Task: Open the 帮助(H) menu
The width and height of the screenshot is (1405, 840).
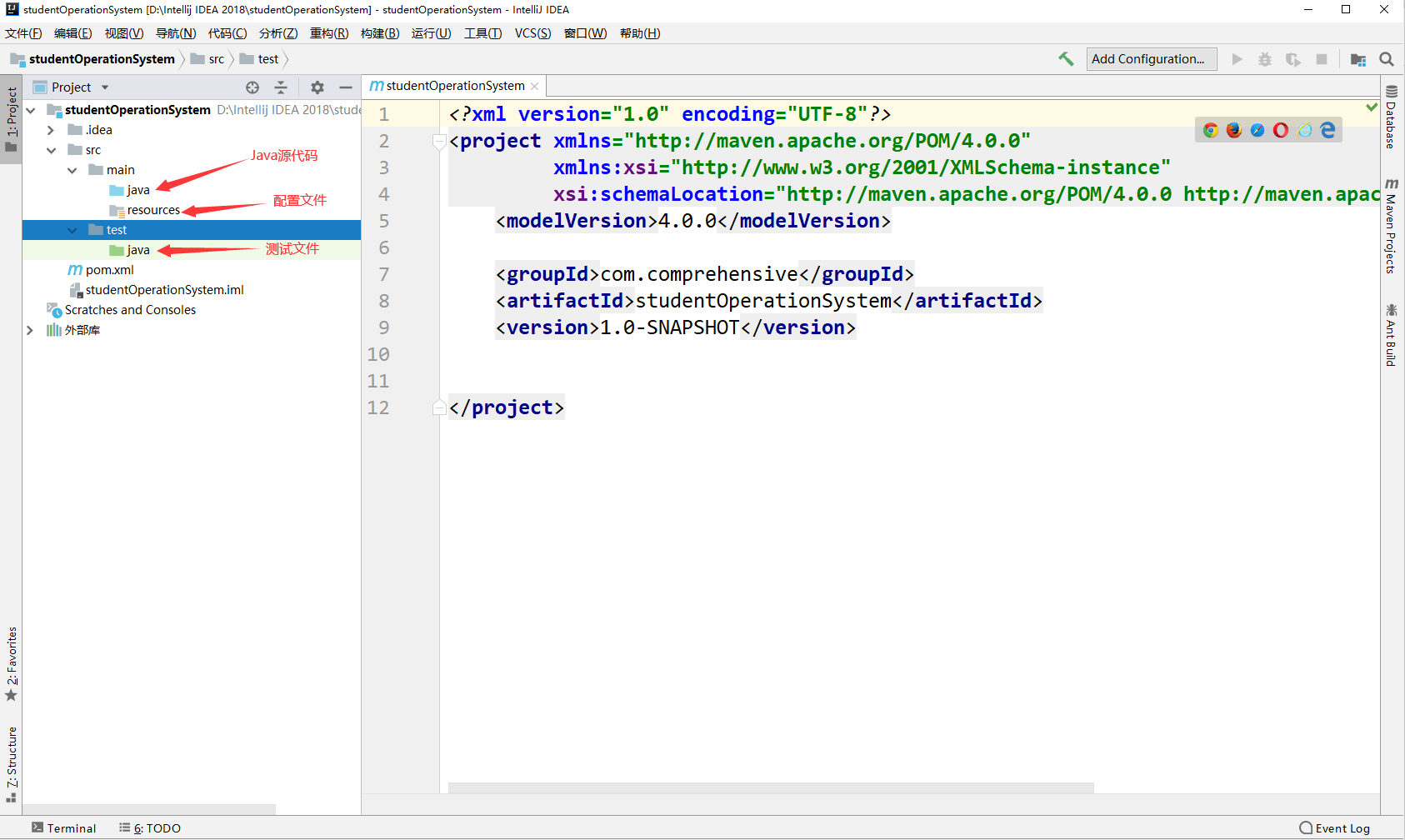Action: point(640,33)
